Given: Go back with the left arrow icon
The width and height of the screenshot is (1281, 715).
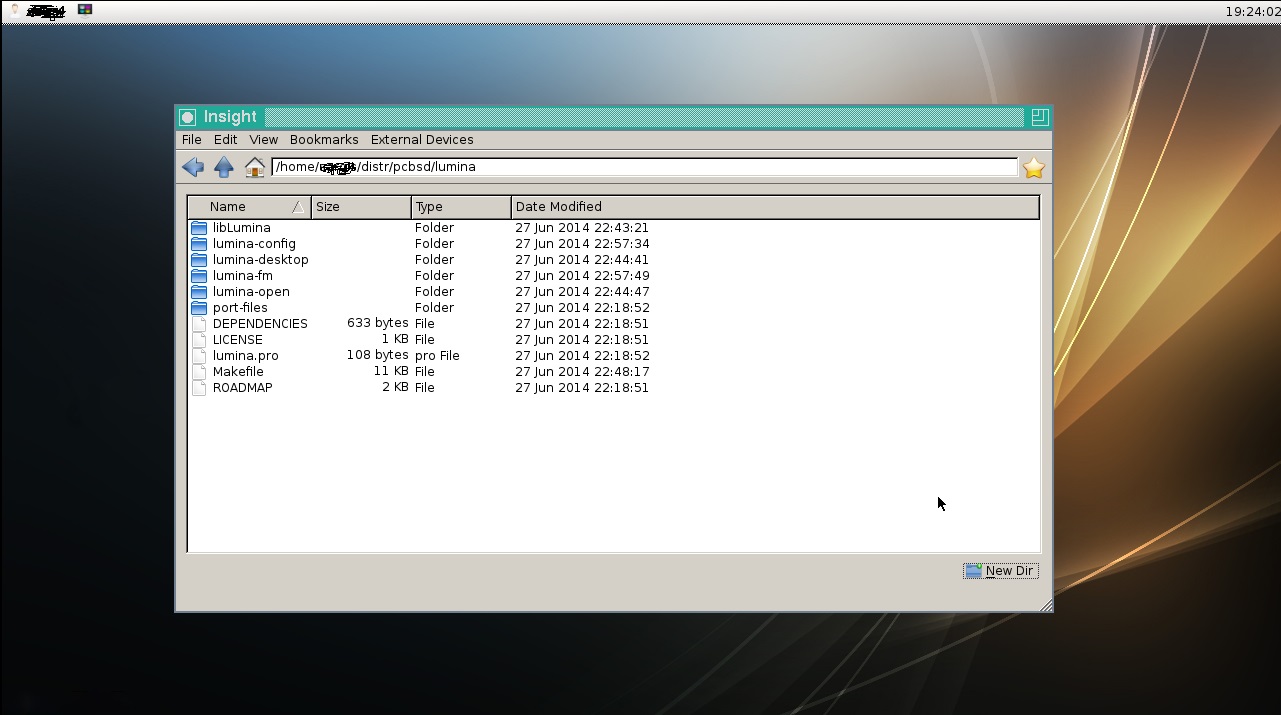Looking at the screenshot, I should click(193, 167).
